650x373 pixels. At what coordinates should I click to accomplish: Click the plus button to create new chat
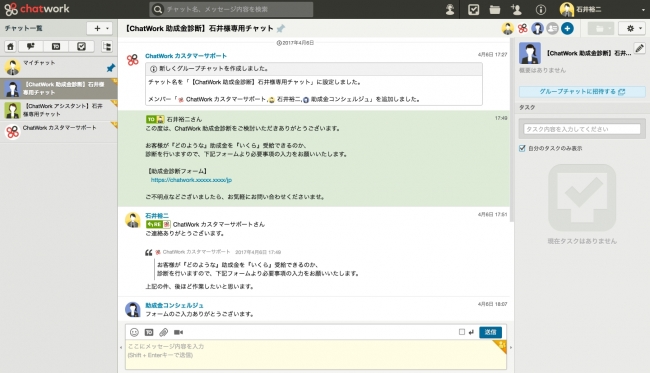(x=99, y=28)
